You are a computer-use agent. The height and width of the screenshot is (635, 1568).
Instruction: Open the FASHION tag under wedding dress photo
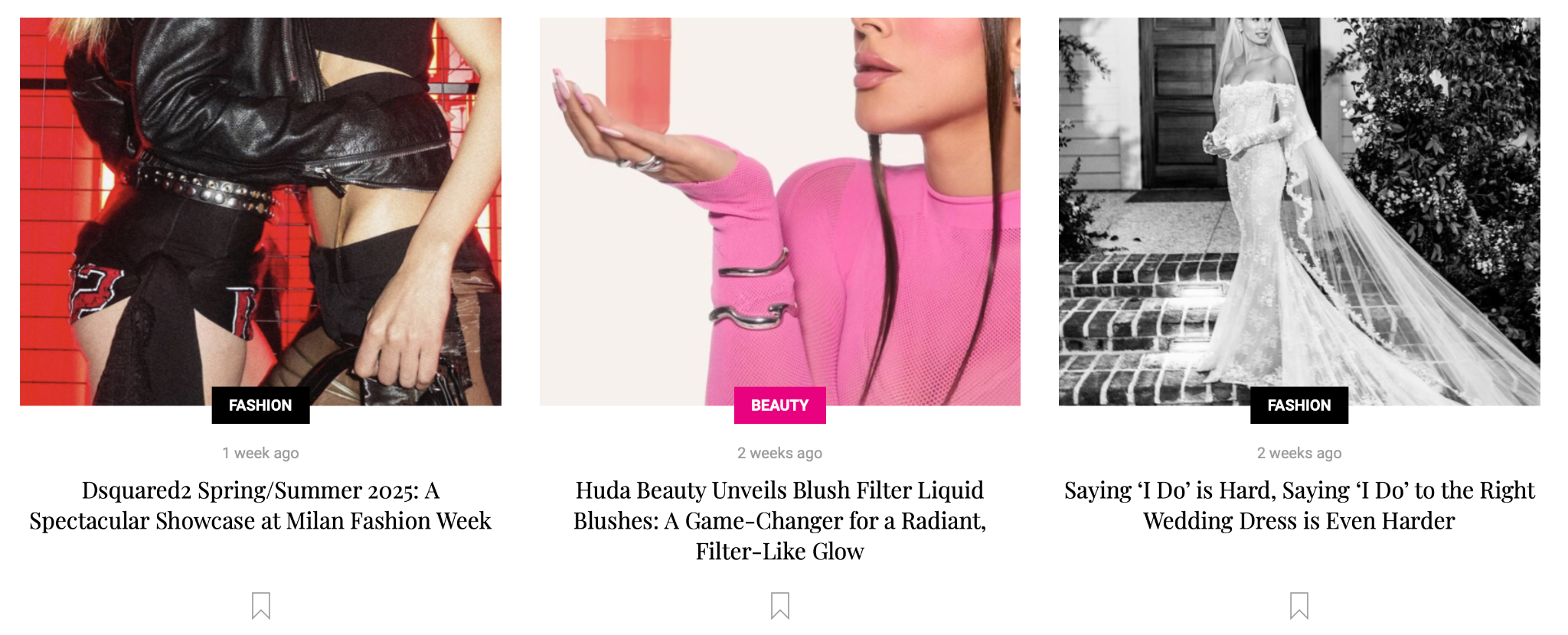pyautogui.click(x=1299, y=405)
